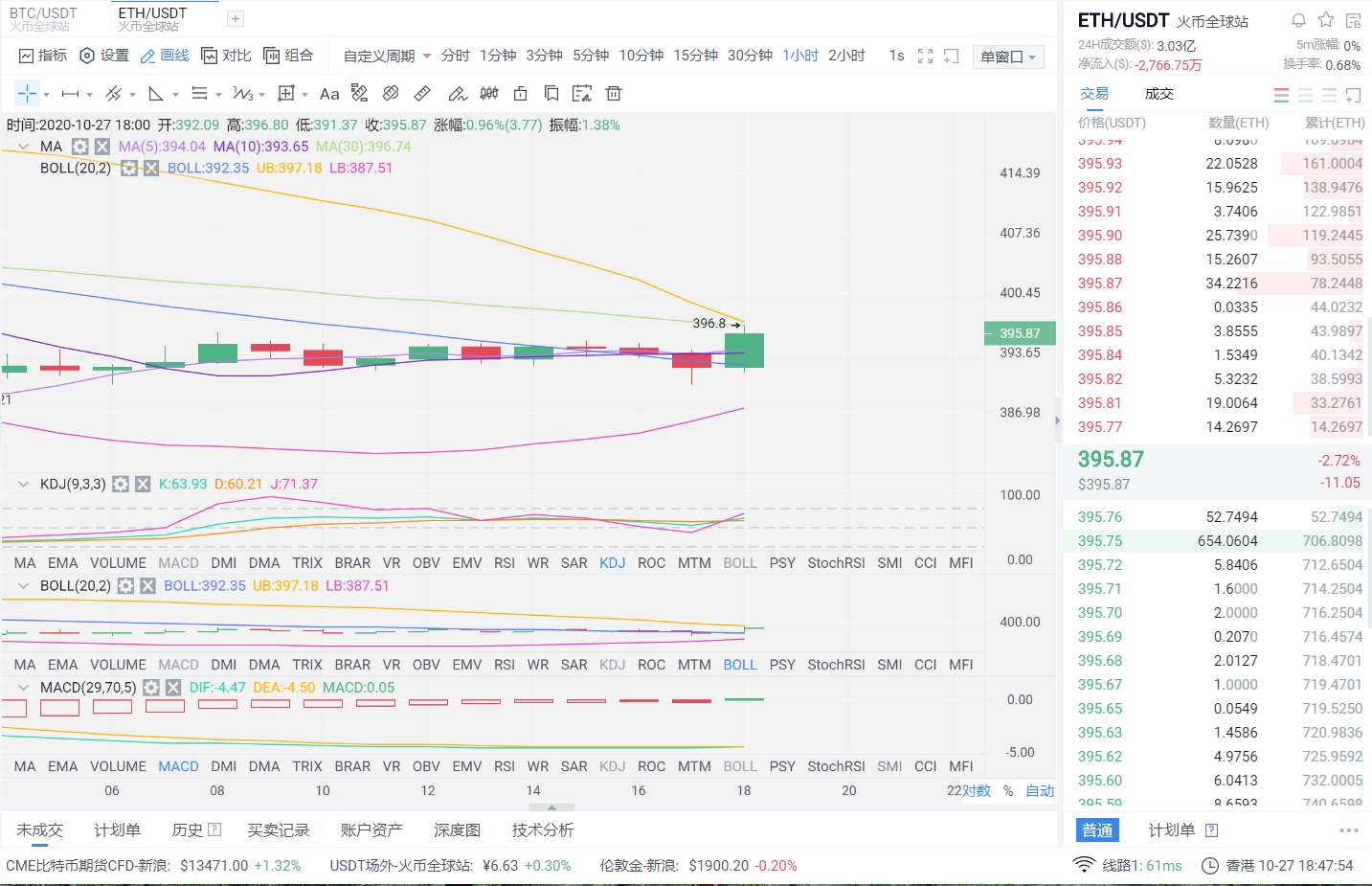Open the coin info icon next to the star
1372x886 pixels.
click(1353, 20)
